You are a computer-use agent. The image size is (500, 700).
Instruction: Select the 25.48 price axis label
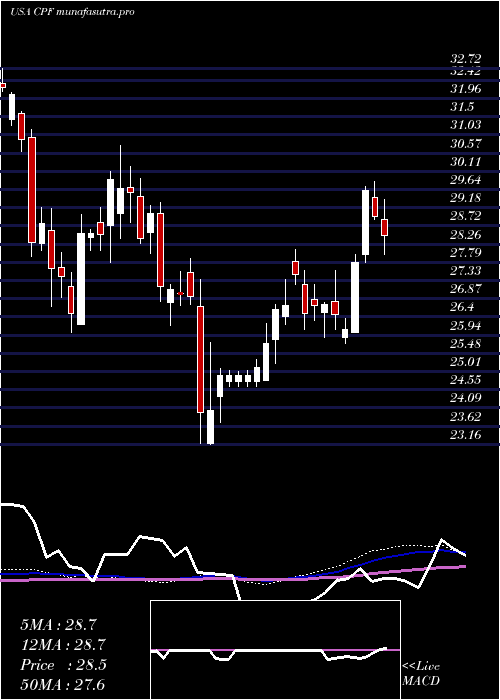coord(466,344)
